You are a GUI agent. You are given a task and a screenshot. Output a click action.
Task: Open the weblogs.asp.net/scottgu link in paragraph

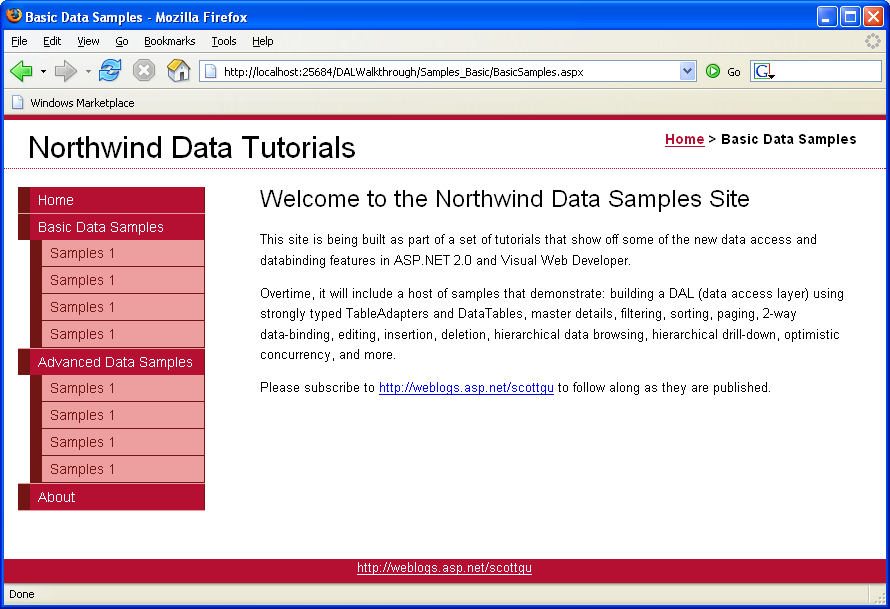466,388
